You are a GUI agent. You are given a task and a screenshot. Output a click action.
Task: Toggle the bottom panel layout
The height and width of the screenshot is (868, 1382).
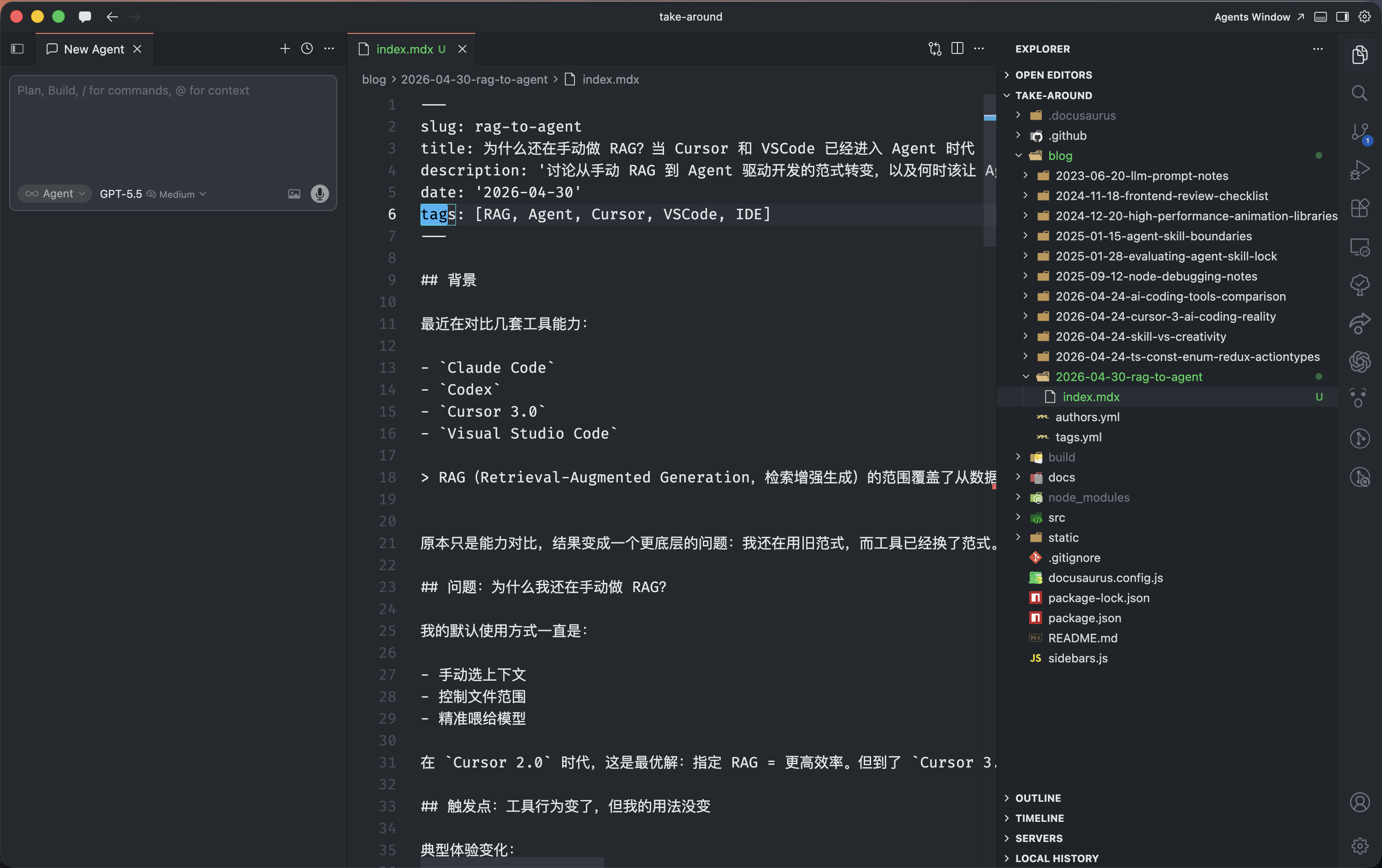tap(1321, 16)
